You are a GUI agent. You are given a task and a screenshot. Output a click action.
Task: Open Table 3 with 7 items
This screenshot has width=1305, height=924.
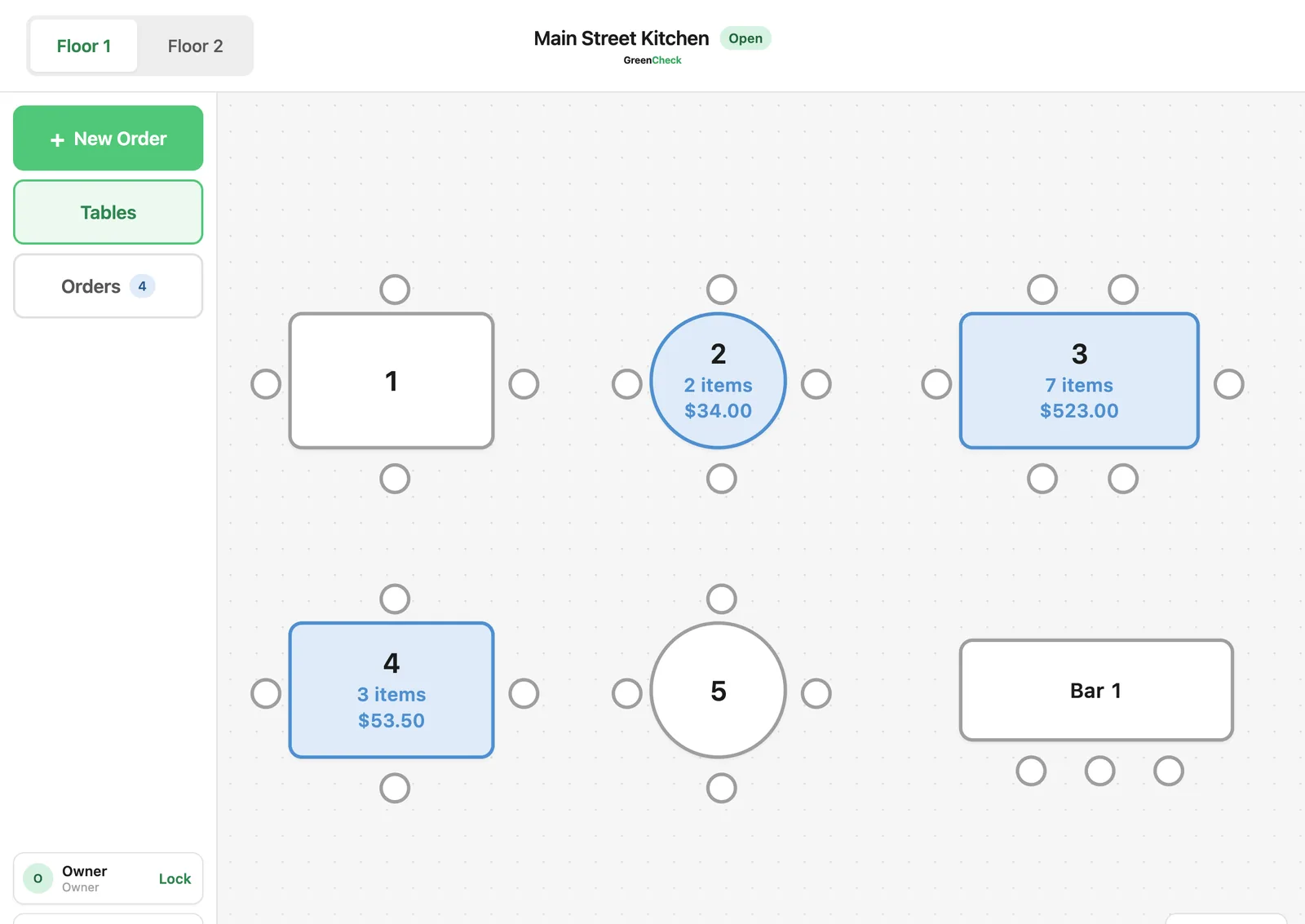[1079, 381]
